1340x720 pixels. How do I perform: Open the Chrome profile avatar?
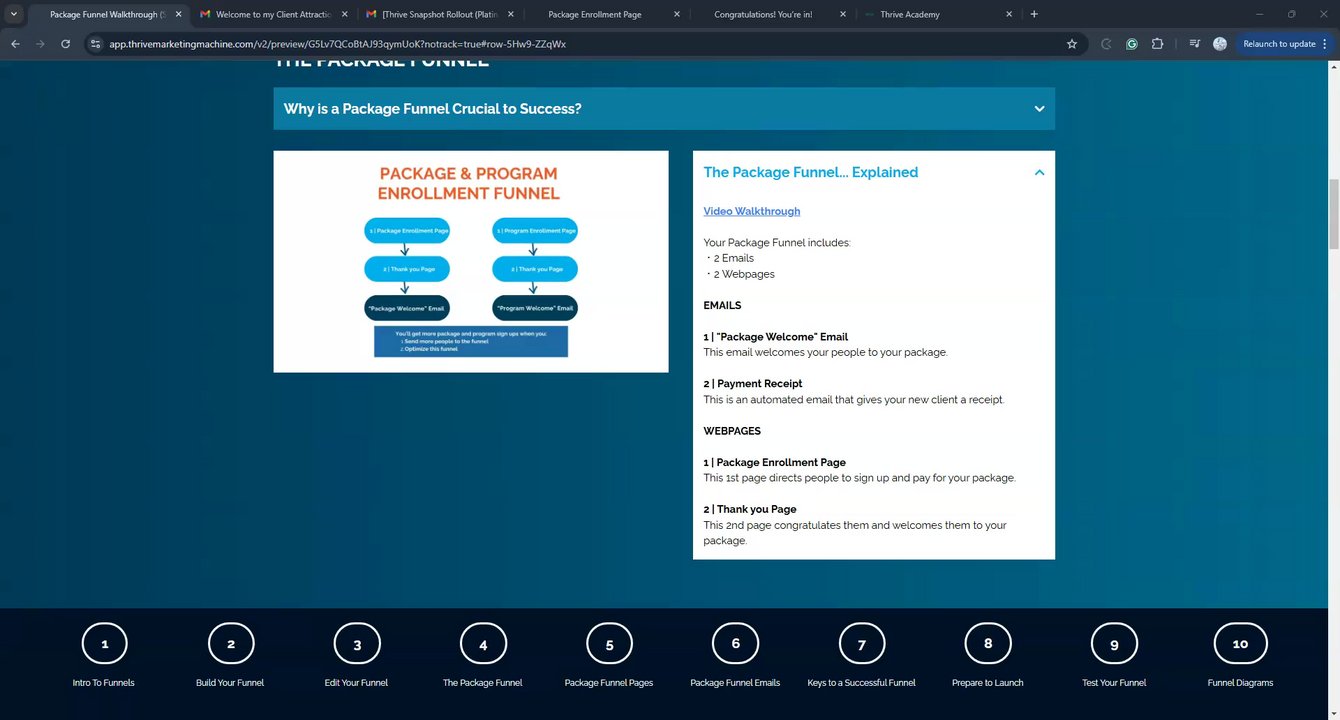click(1220, 44)
